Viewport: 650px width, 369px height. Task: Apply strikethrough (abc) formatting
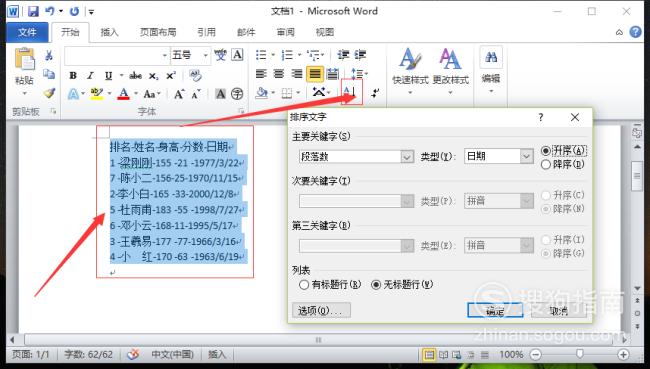tap(135, 75)
